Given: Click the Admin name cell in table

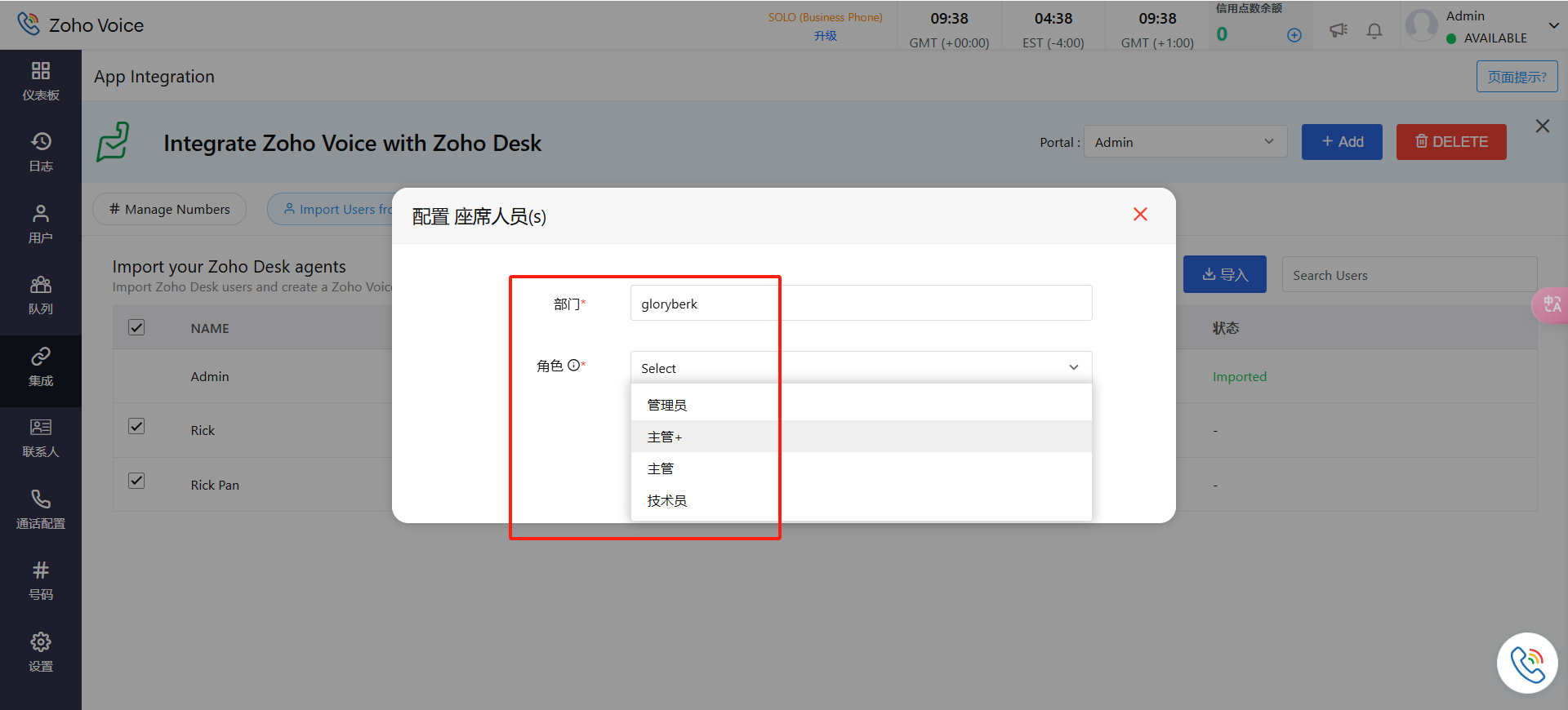Looking at the screenshot, I should click(x=210, y=376).
